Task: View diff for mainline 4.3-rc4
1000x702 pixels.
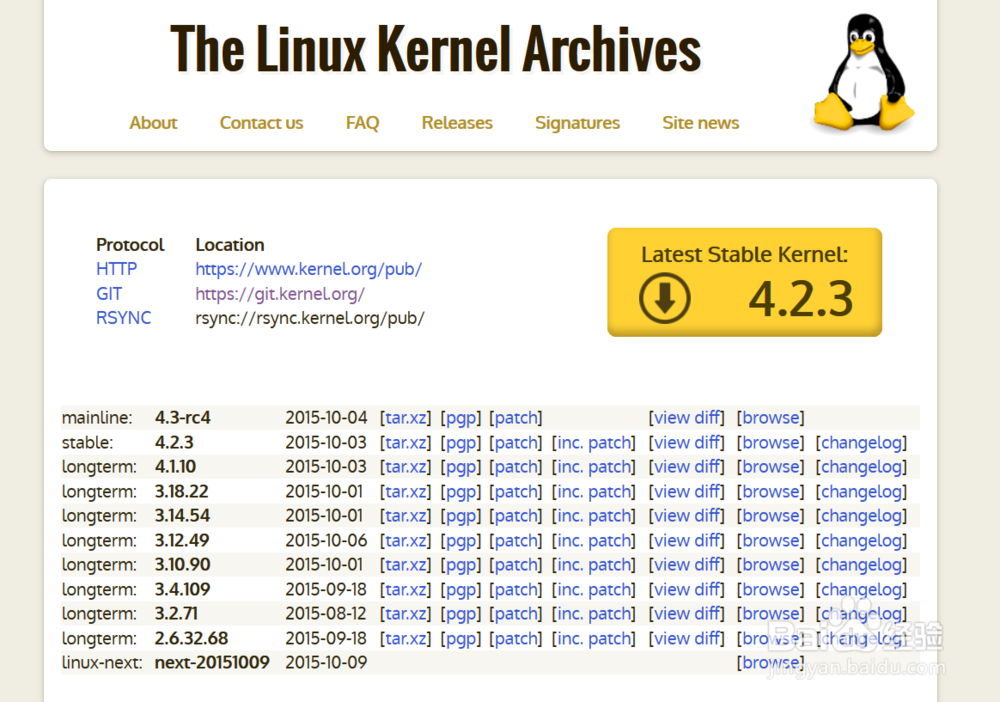Action: coord(687,418)
